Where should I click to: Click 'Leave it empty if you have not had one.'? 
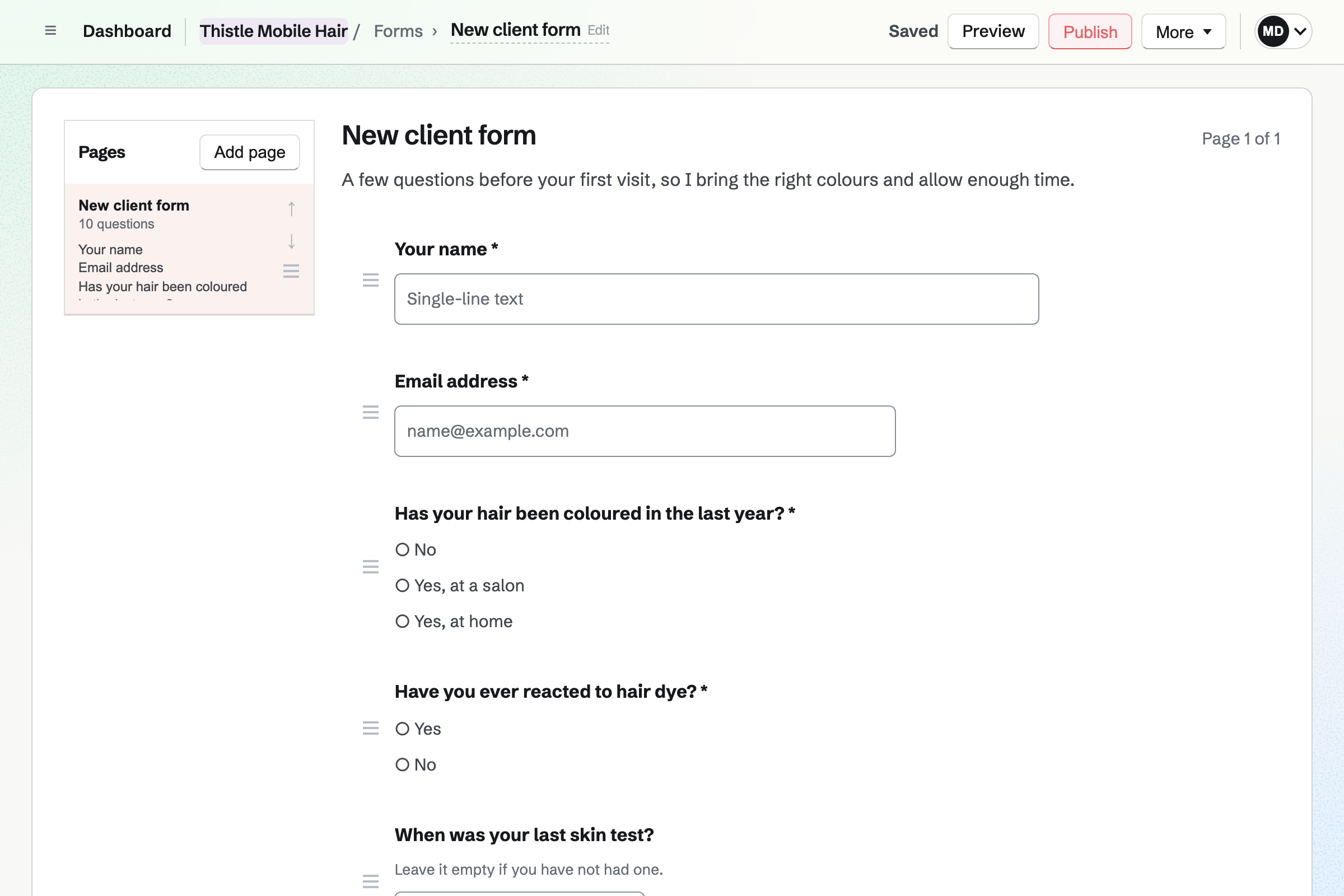(529, 870)
